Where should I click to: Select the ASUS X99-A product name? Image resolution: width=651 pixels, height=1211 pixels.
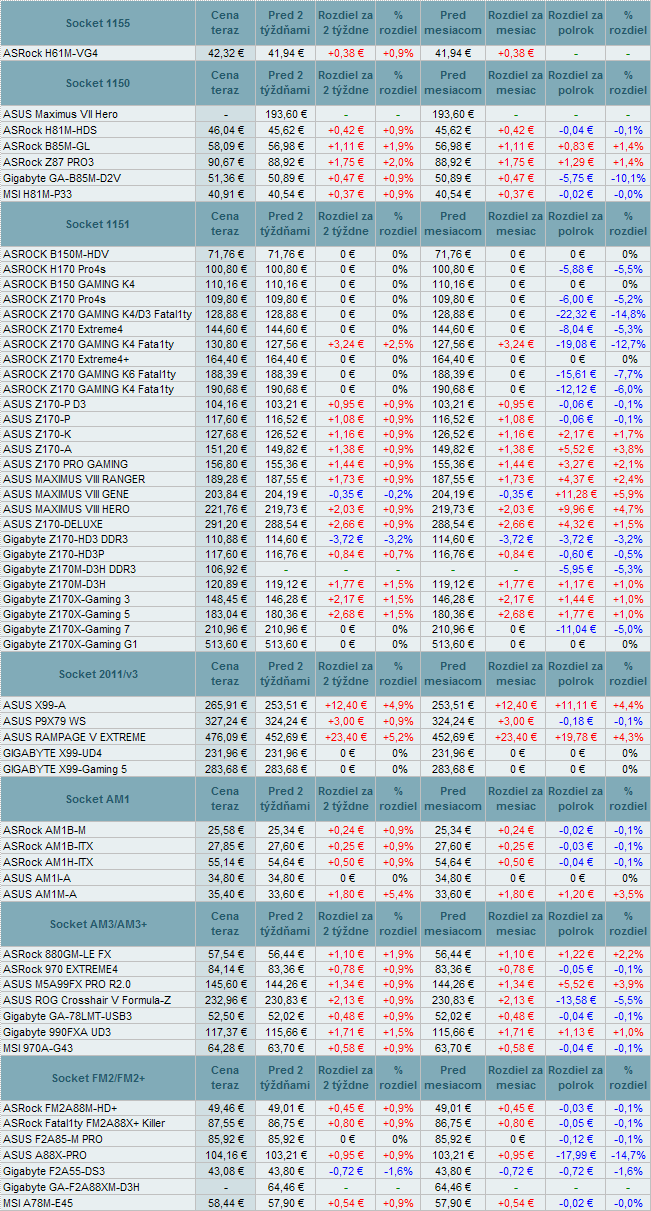tap(35, 705)
